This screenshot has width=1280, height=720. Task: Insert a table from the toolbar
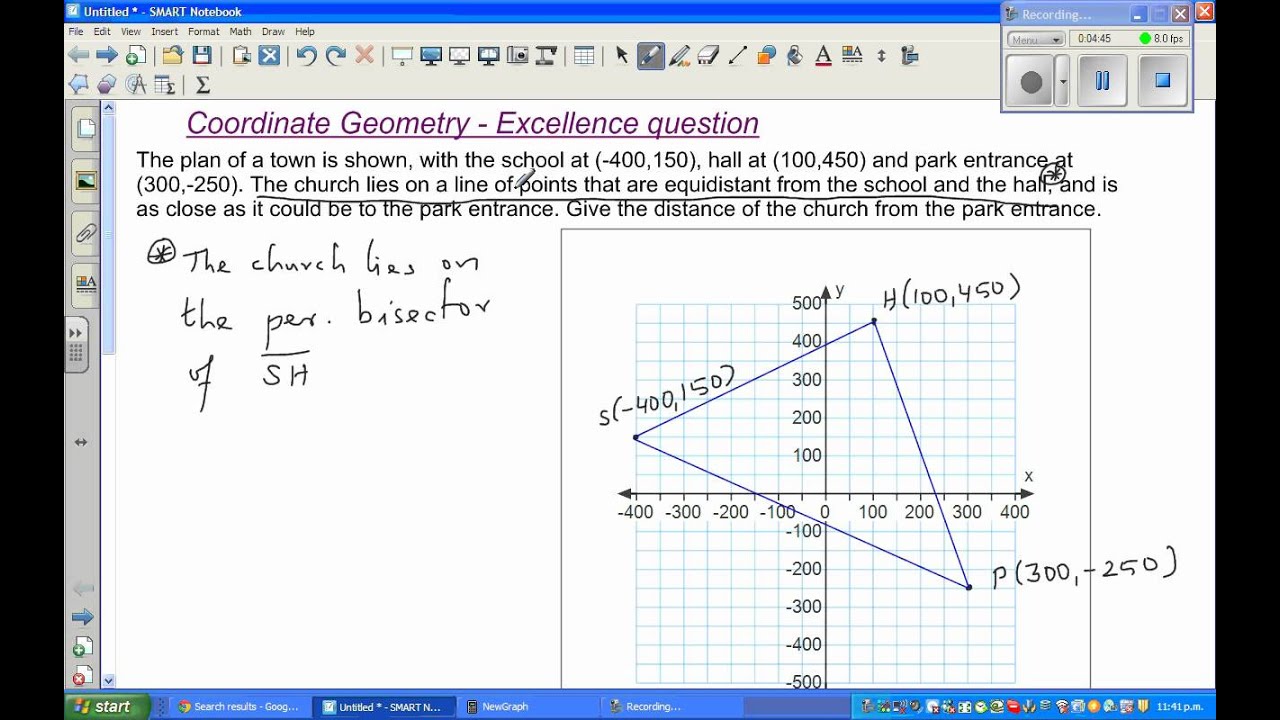point(584,55)
